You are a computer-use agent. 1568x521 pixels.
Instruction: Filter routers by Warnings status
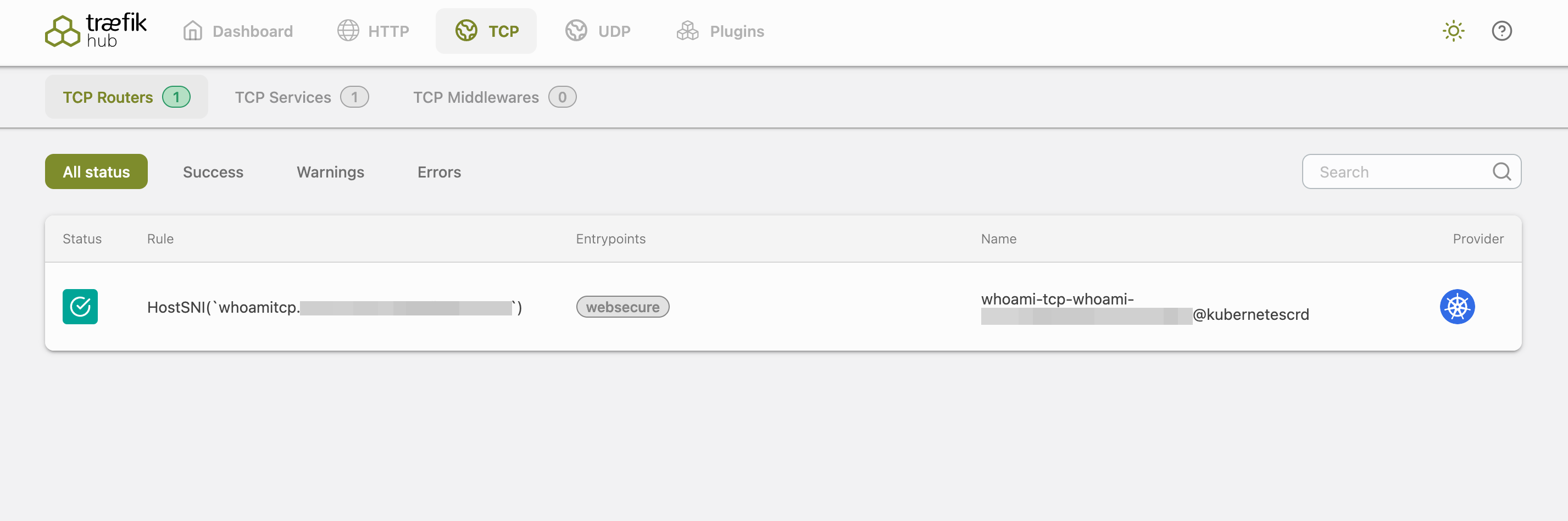pos(330,172)
